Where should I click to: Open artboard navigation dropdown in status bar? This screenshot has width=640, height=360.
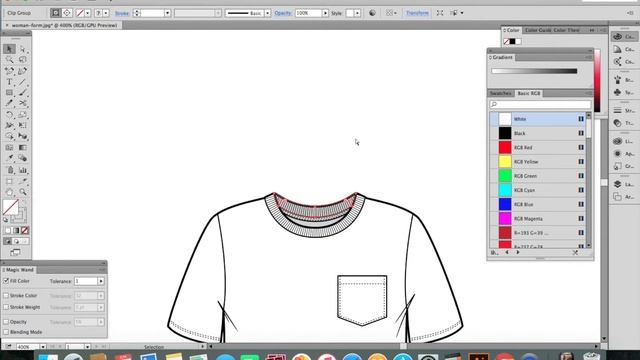(87, 347)
